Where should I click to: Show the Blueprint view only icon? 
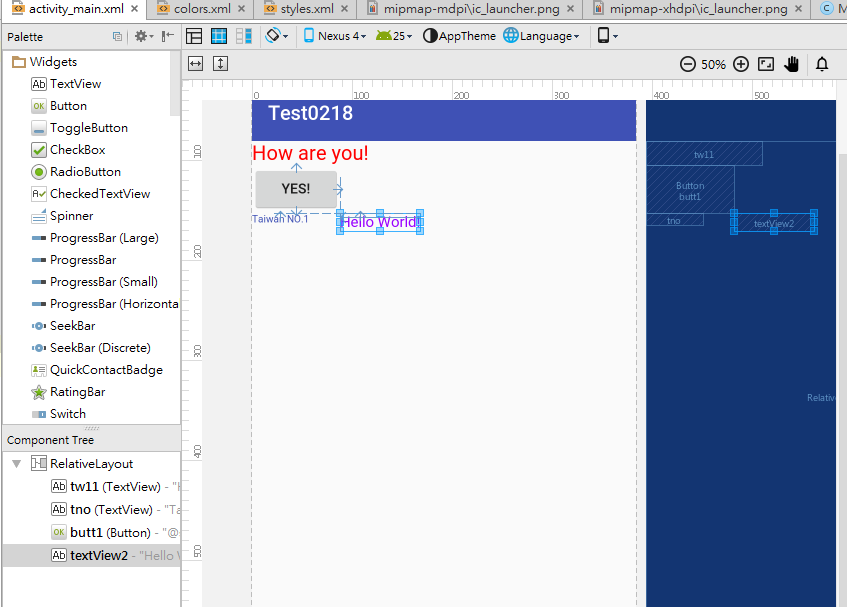tap(219, 36)
